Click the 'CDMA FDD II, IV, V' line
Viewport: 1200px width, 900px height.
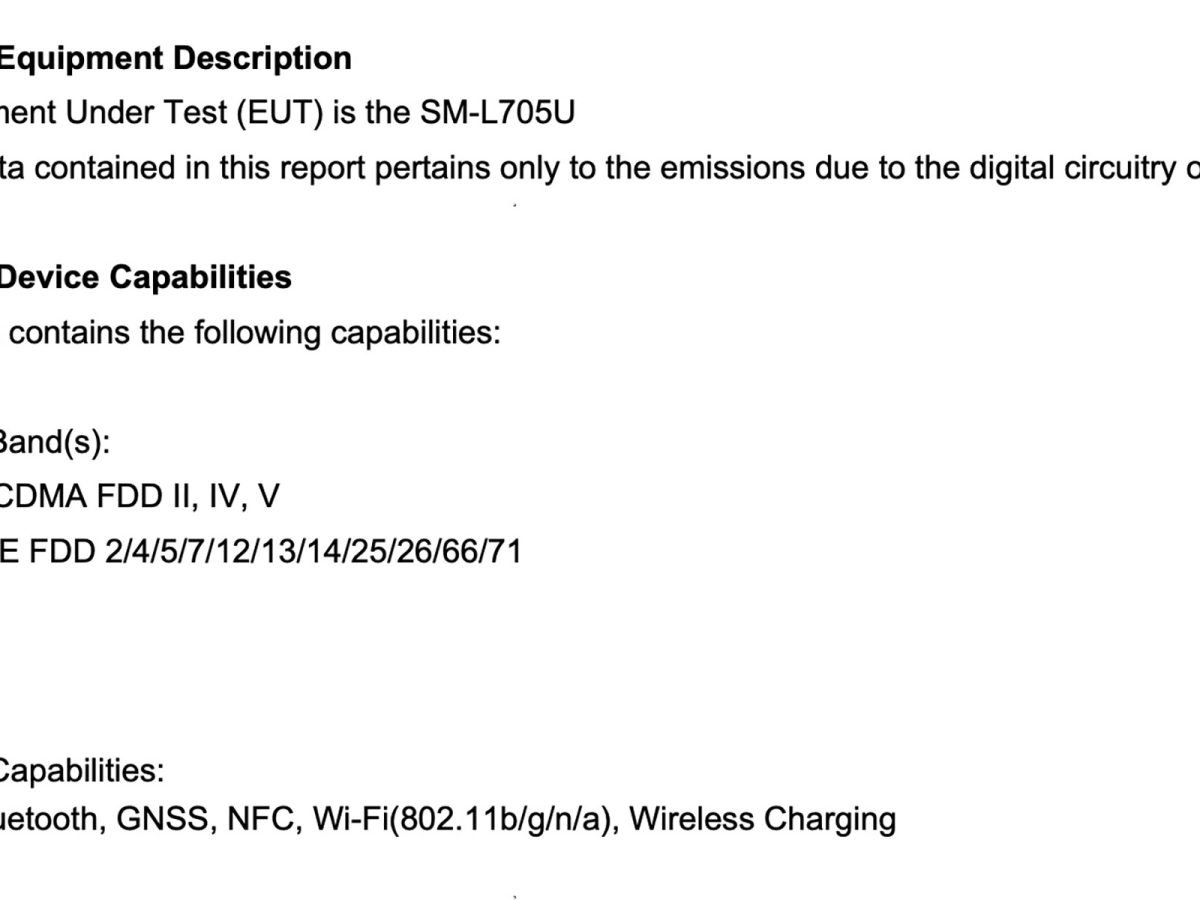(x=140, y=497)
